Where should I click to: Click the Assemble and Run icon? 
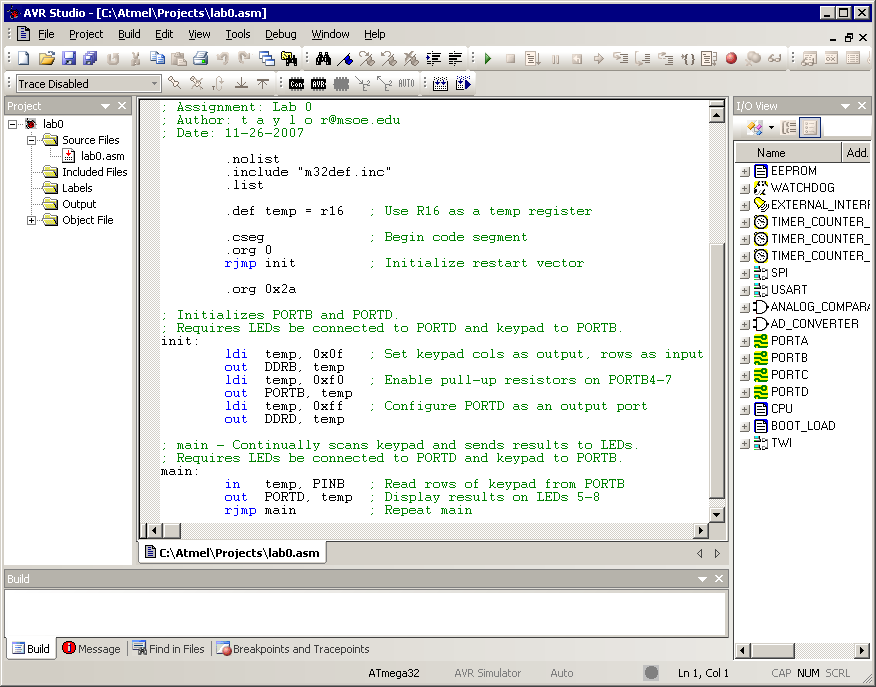[464, 84]
